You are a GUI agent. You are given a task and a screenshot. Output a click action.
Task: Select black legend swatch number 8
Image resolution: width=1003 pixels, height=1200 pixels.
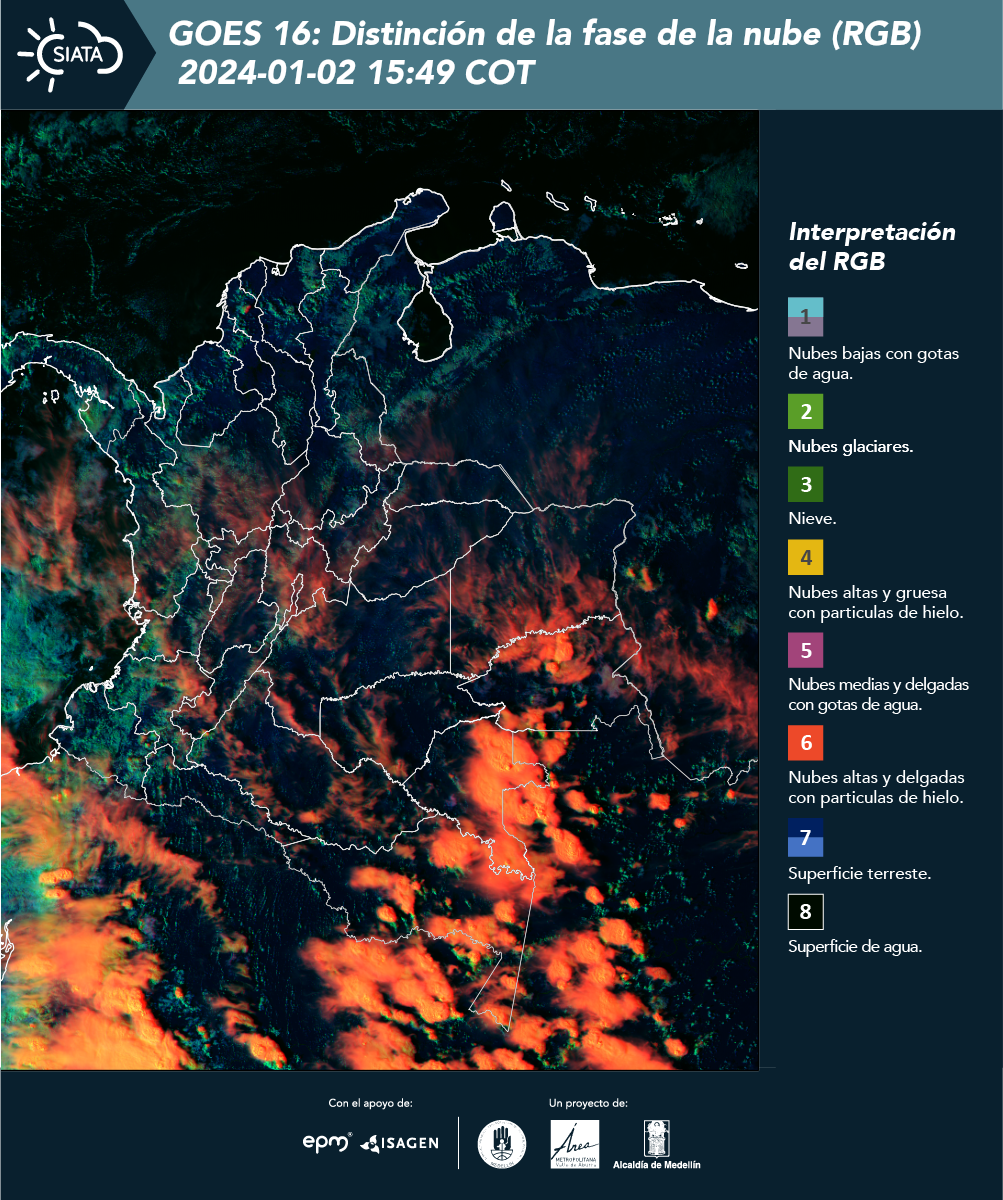(x=805, y=912)
